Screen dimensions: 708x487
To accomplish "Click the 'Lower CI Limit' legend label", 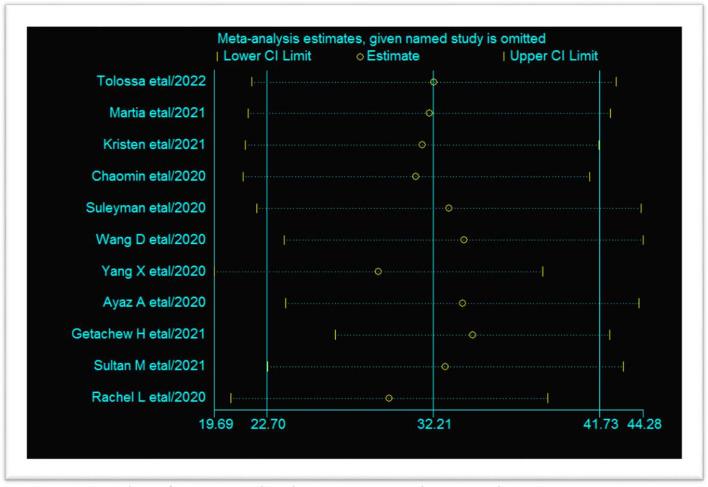I will click(267, 56).
